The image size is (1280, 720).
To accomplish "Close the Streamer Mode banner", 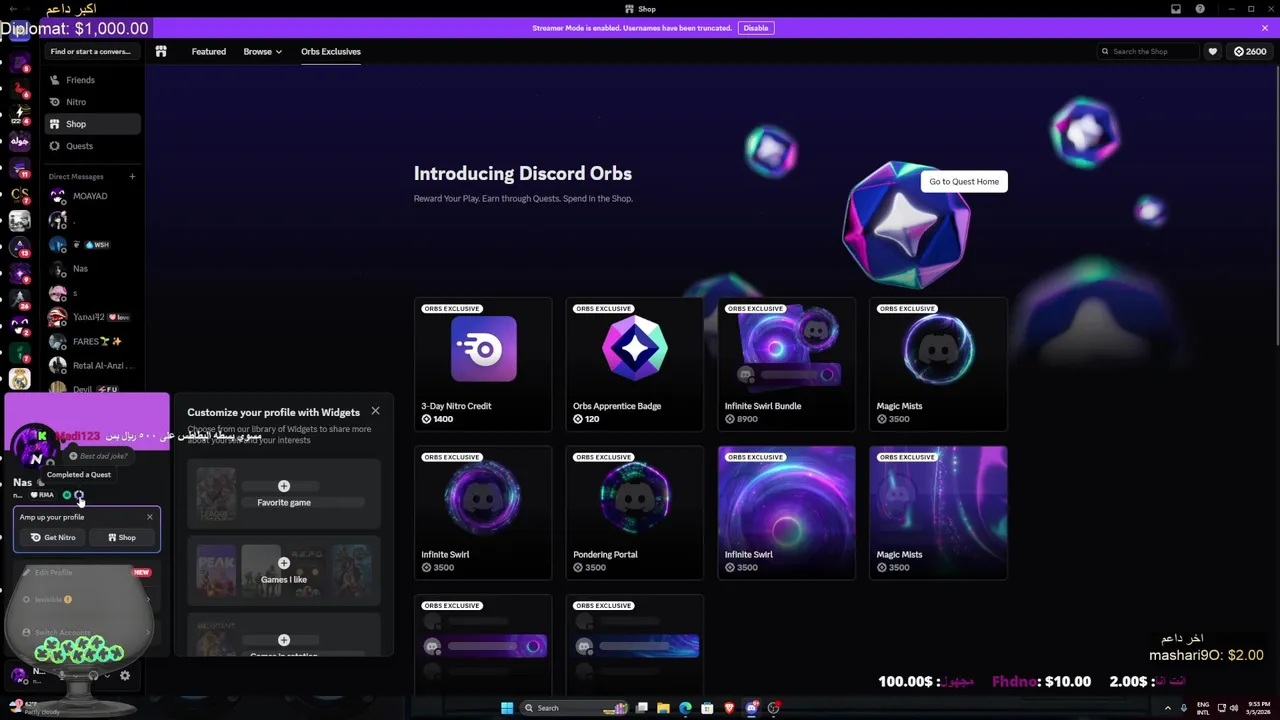I will [x=1264, y=28].
